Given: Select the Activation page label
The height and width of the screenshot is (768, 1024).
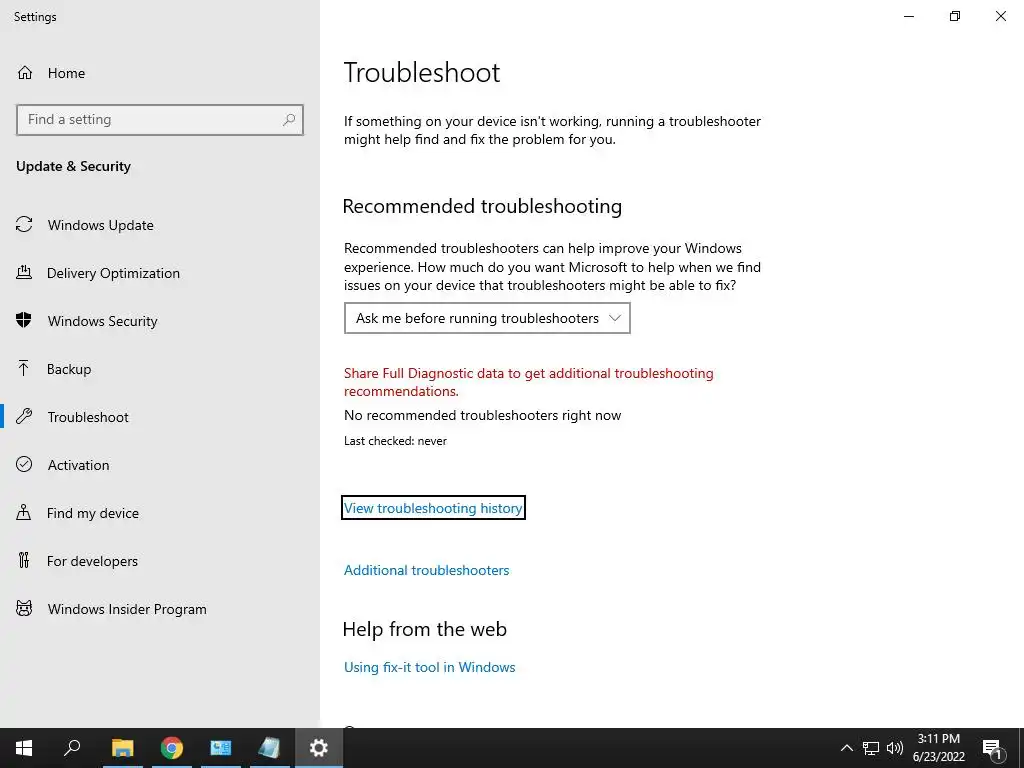Looking at the screenshot, I should click(x=78, y=465).
